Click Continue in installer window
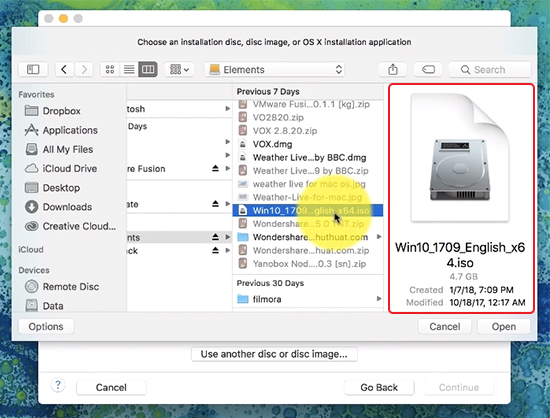This screenshot has width=550, height=418. [x=458, y=387]
